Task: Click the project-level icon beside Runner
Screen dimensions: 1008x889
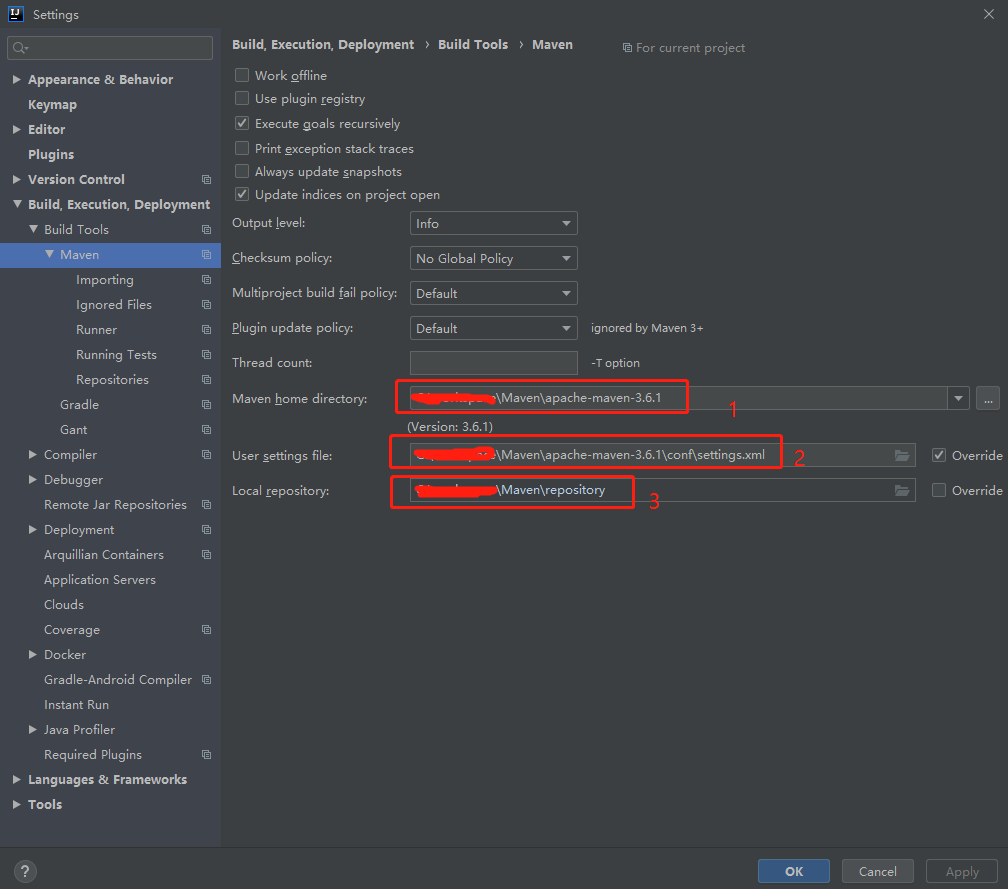Action: coord(206,330)
